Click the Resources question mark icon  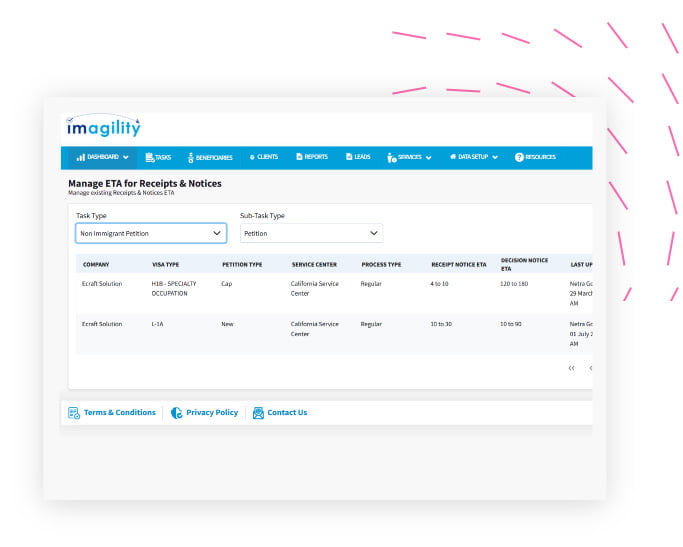519,157
